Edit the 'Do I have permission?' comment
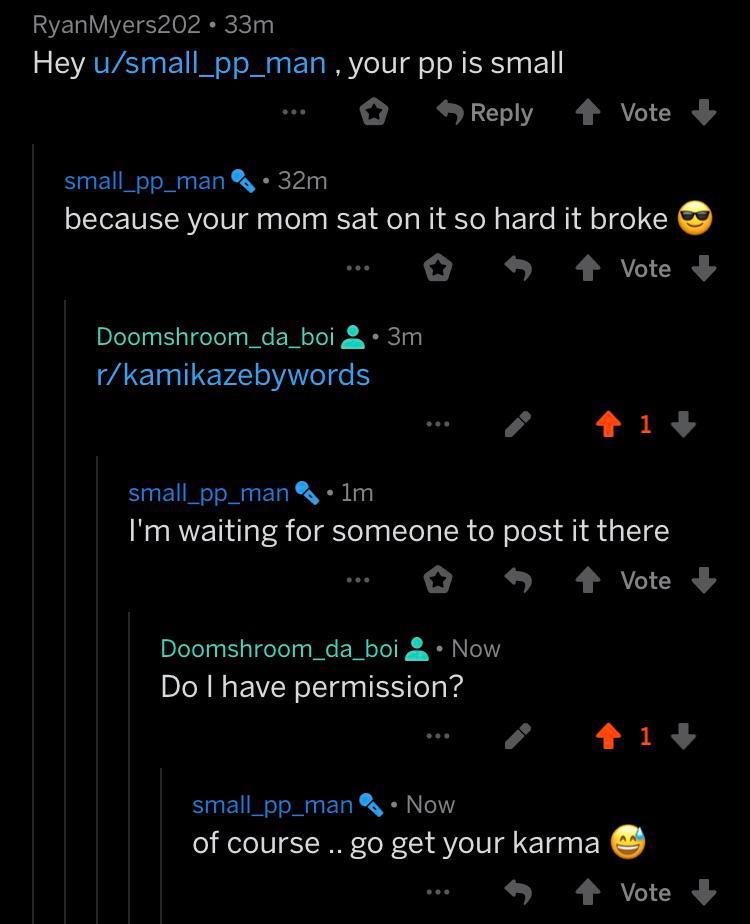Image resolution: width=750 pixels, height=924 pixels. pos(518,737)
